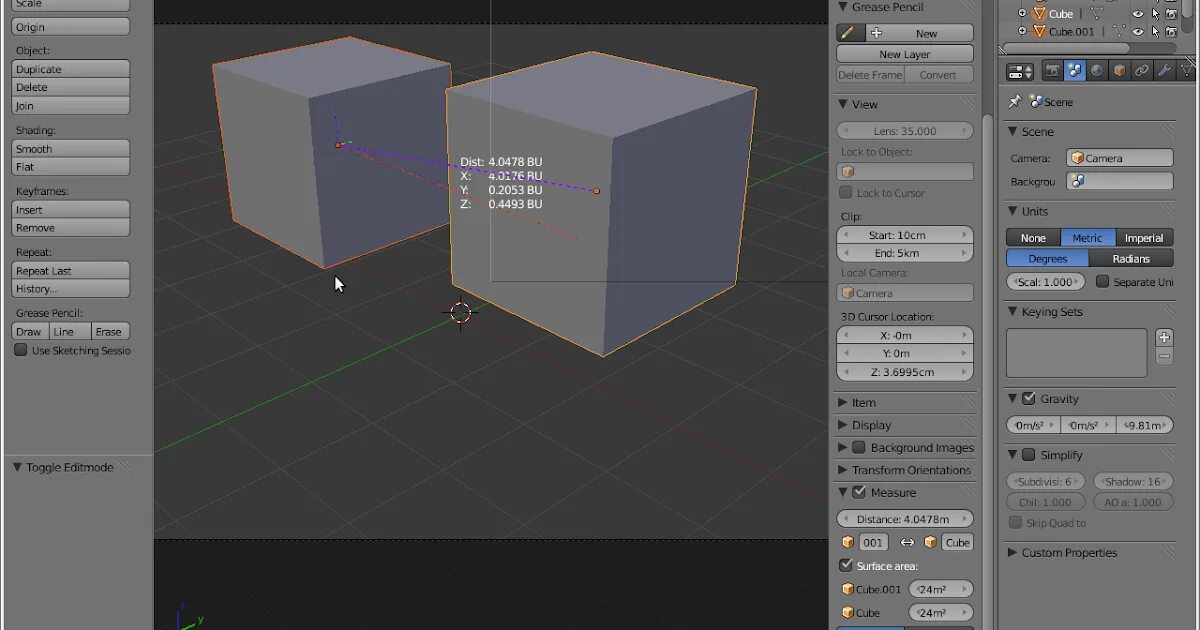Uncheck the Measure panel checkbox
The height and width of the screenshot is (630, 1200).
(x=858, y=492)
